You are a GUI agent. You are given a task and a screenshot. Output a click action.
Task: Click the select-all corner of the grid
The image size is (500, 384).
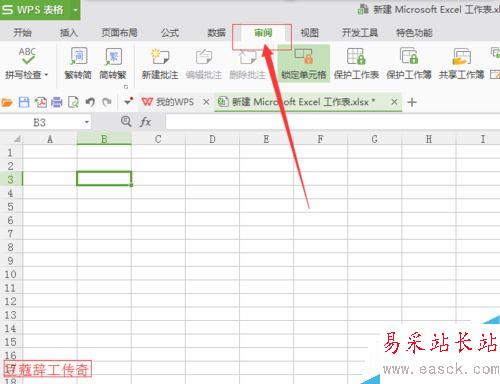[11, 139]
